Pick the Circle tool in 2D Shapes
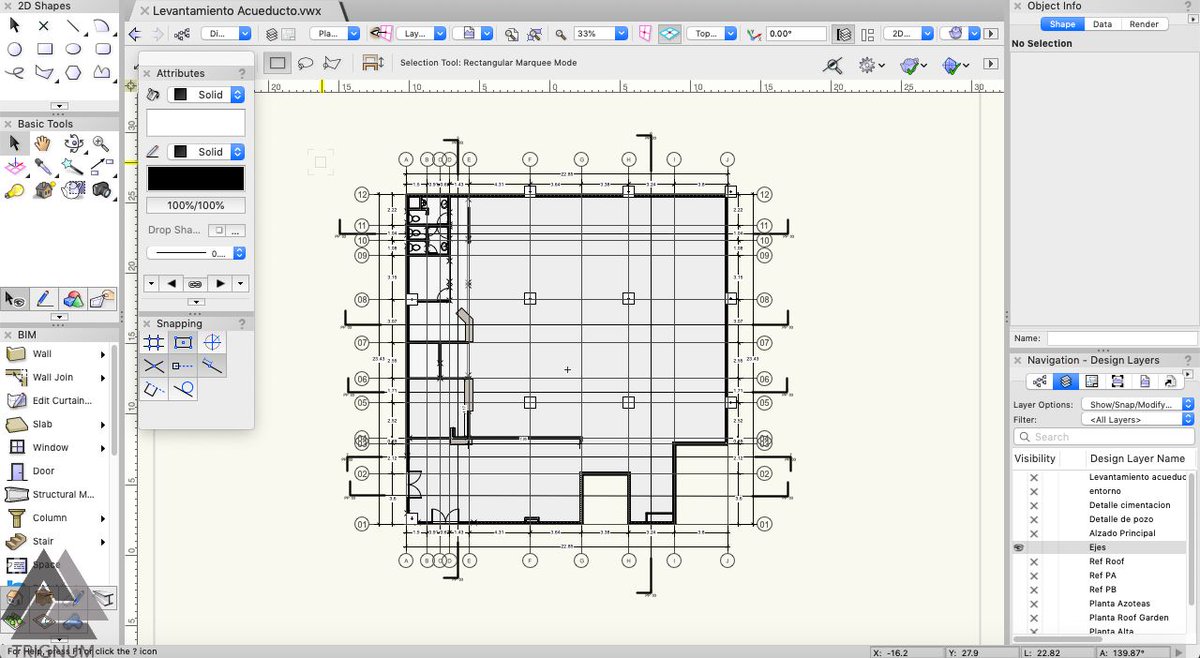 tap(15, 48)
